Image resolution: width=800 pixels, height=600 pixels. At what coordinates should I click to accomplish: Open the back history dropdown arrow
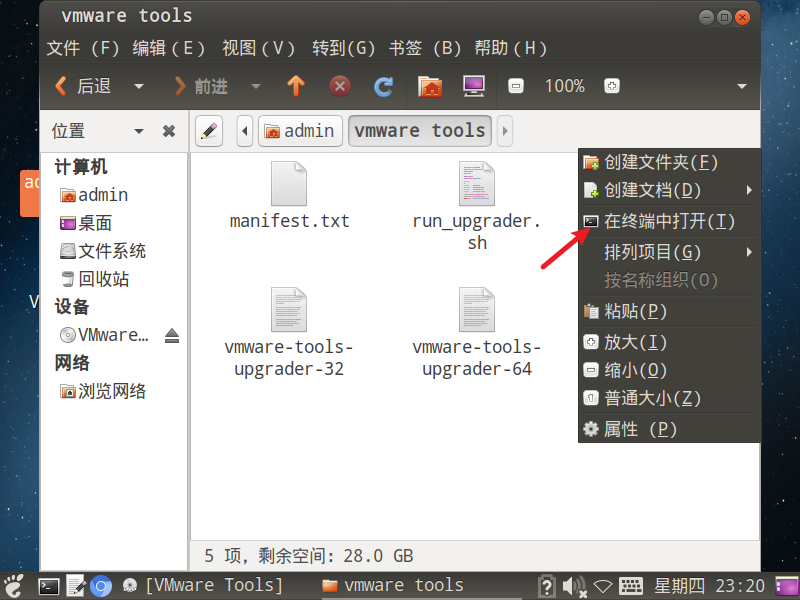point(138,86)
